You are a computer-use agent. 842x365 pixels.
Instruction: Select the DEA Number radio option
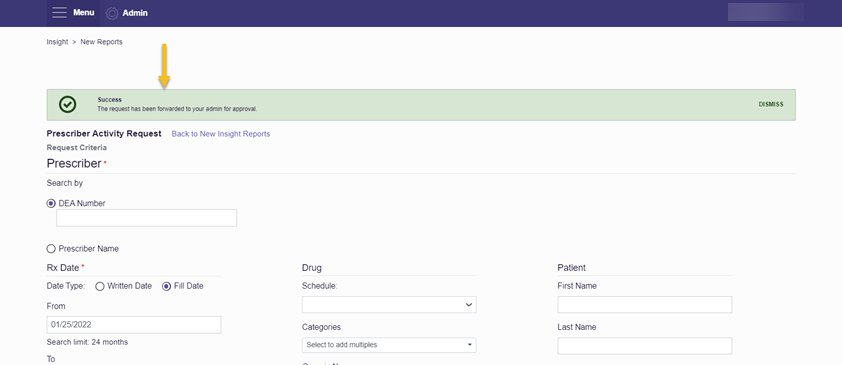[x=51, y=203]
